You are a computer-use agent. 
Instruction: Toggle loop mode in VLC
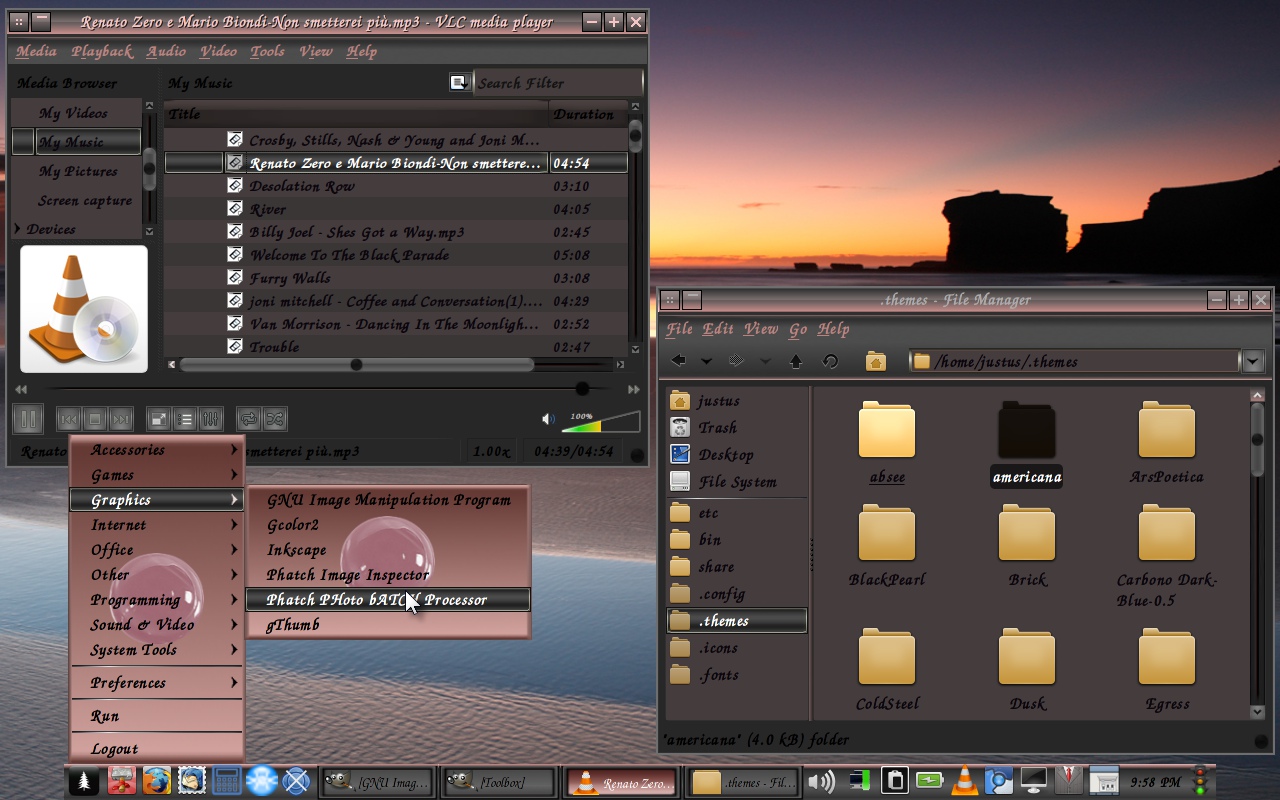(x=248, y=419)
